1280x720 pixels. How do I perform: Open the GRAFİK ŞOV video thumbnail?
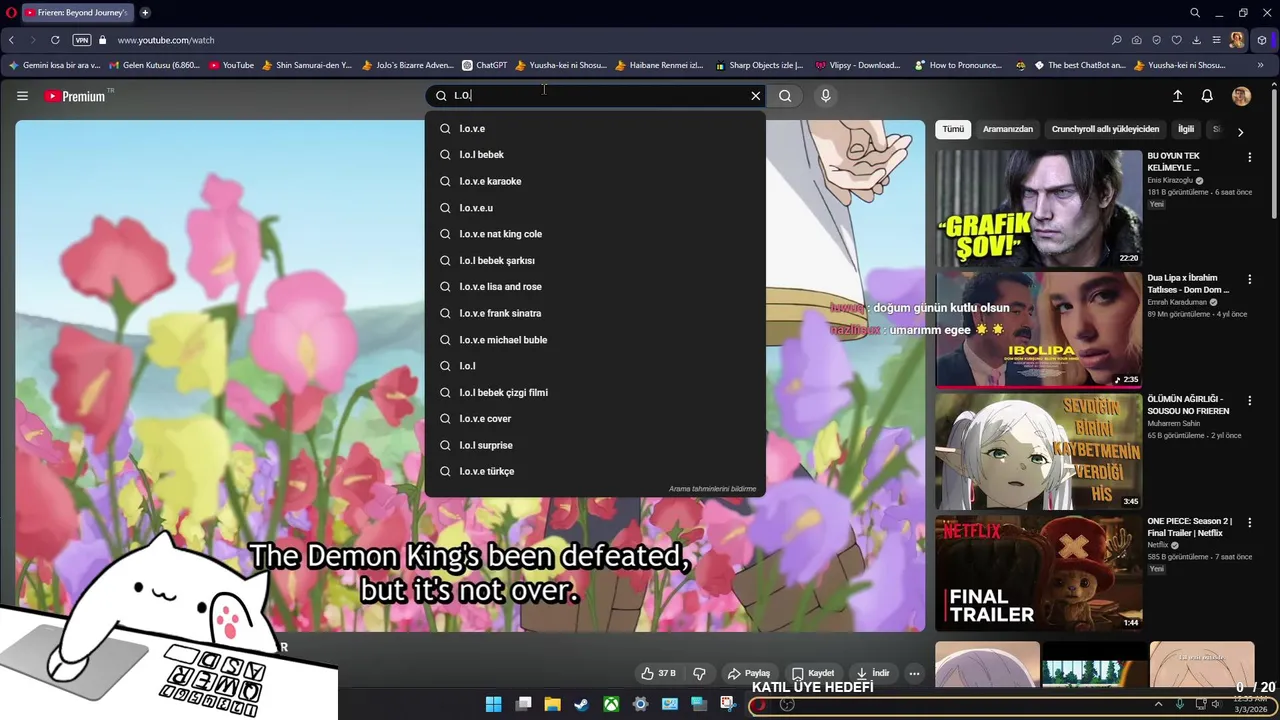point(1038,208)
